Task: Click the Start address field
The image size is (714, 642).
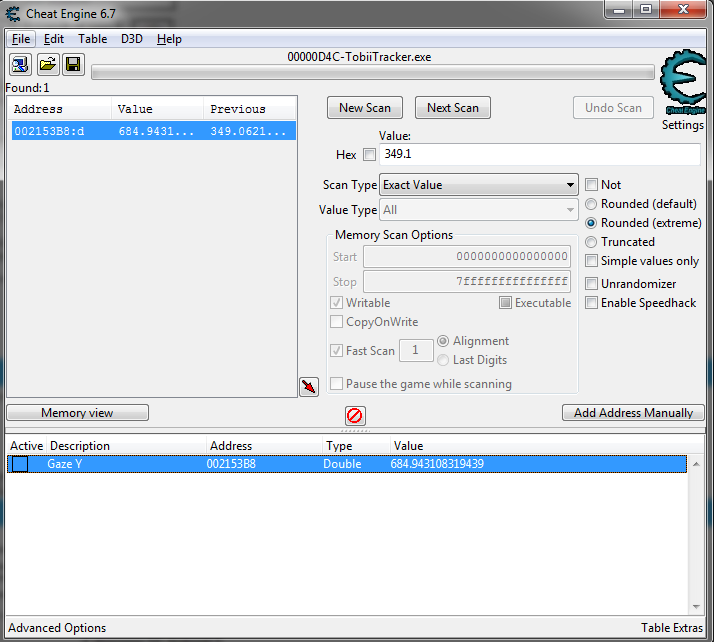Action: pyautogui.click(x=467, y=256)
